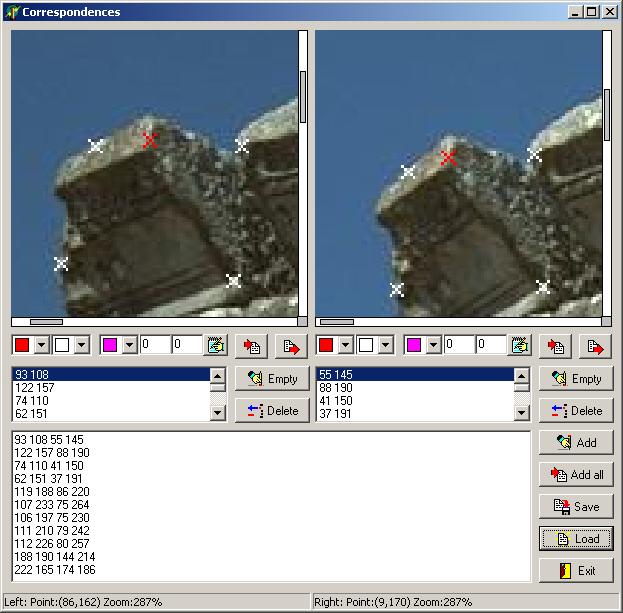Image resolution: width=623 pixels, height=613 pixels.
Task: Select correspondence row '188 190 144 214'
Action: (x=55, y=557)
